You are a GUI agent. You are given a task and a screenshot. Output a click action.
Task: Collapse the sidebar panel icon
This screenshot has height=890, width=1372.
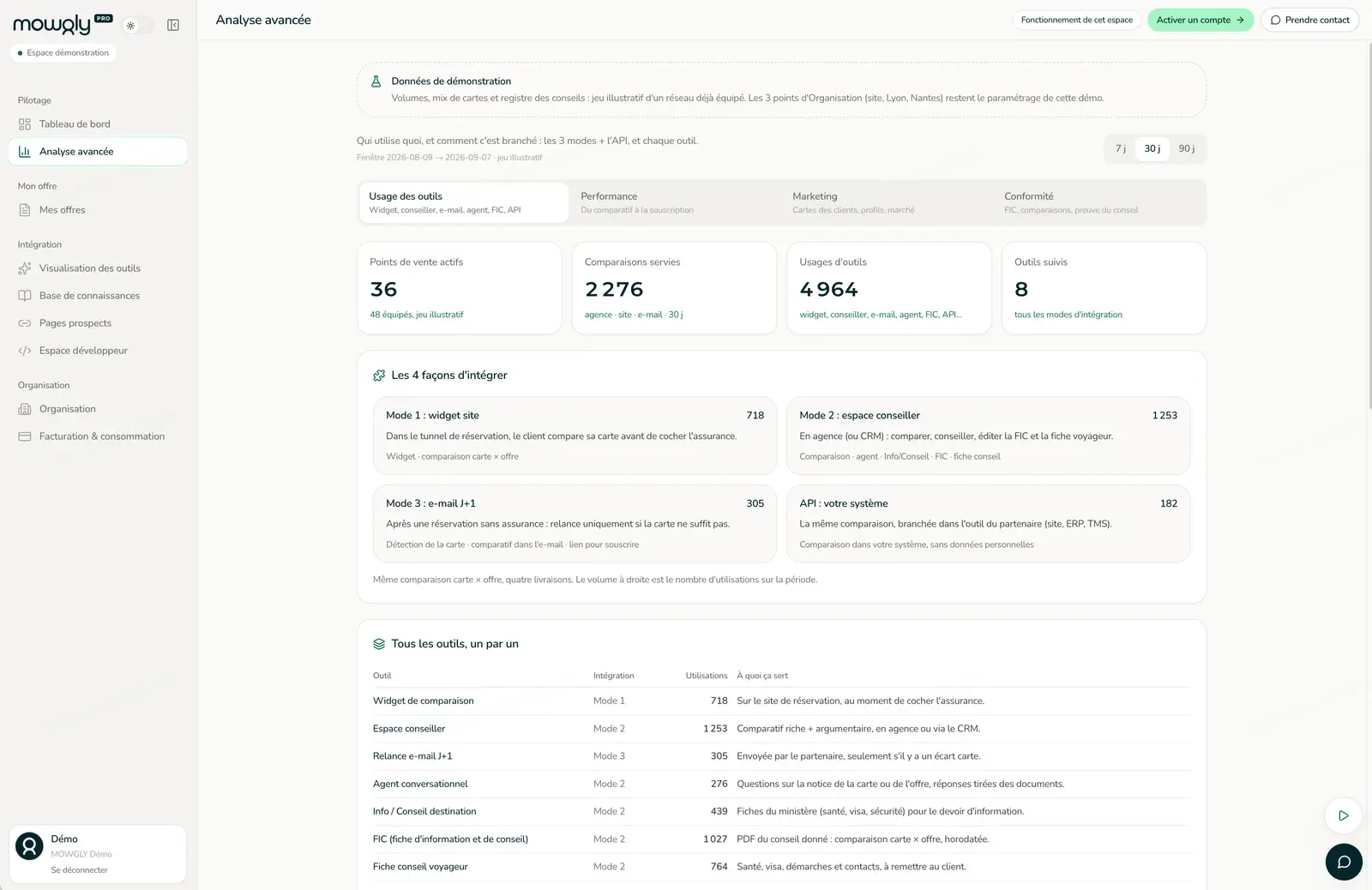173,26
